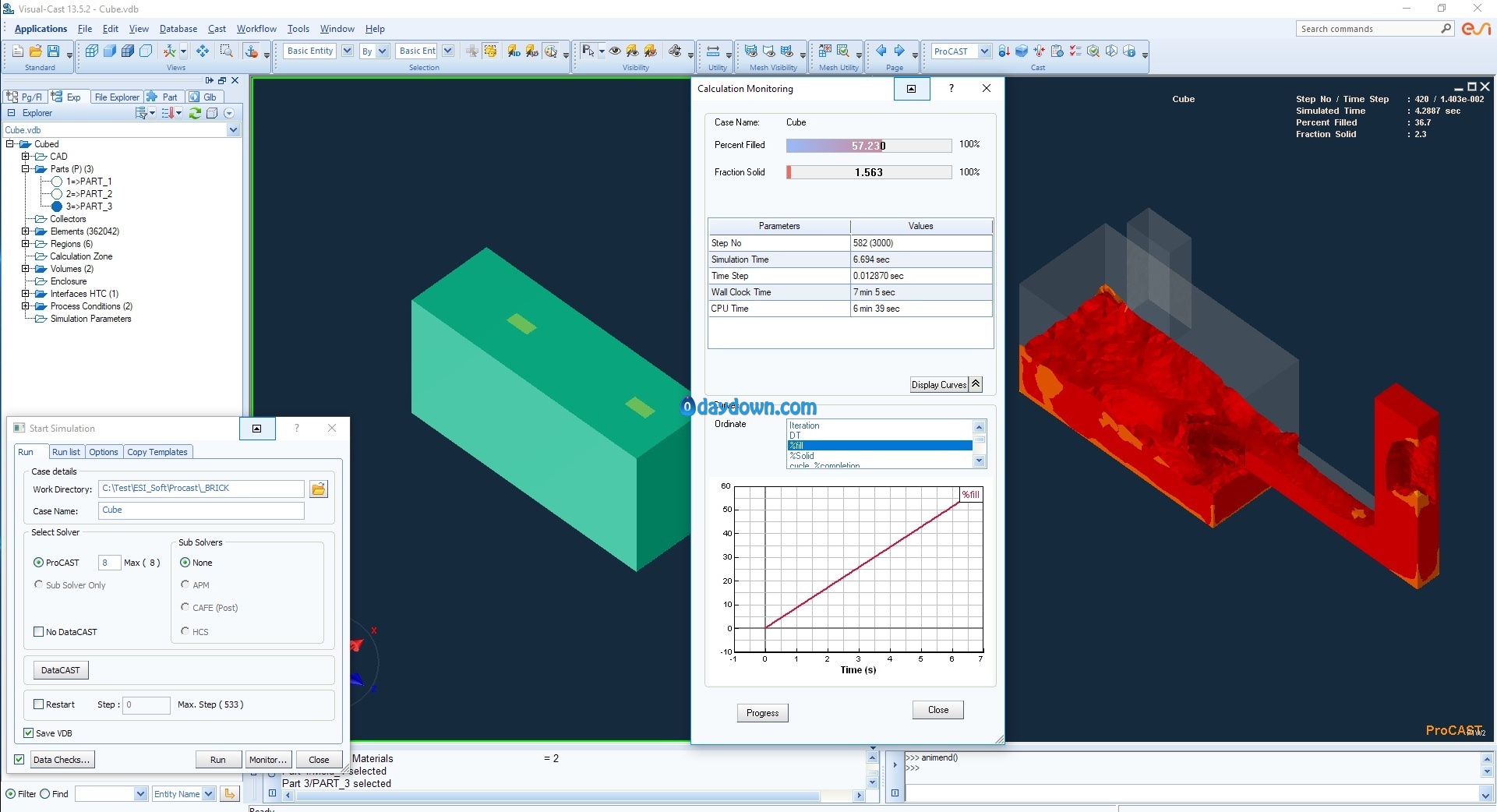The height and width of the screenshot is (812, 1497).
Task: Click the select by ID icon in Selection toolbar
Action: (514, 51)
